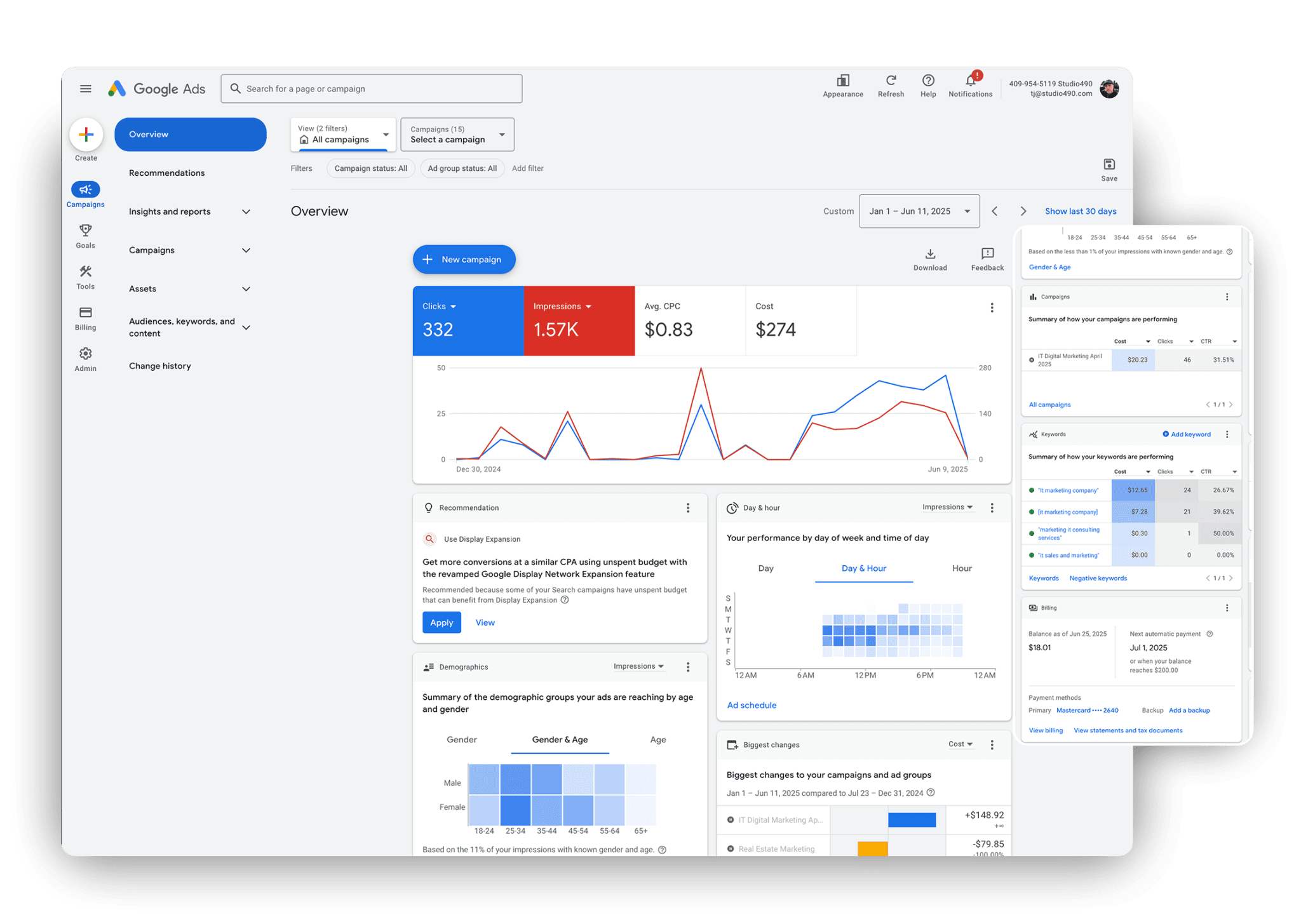Open the Clicks metric dropdown
The height and width of the screenshot is (924, 1301).
(x=440, y=306)
